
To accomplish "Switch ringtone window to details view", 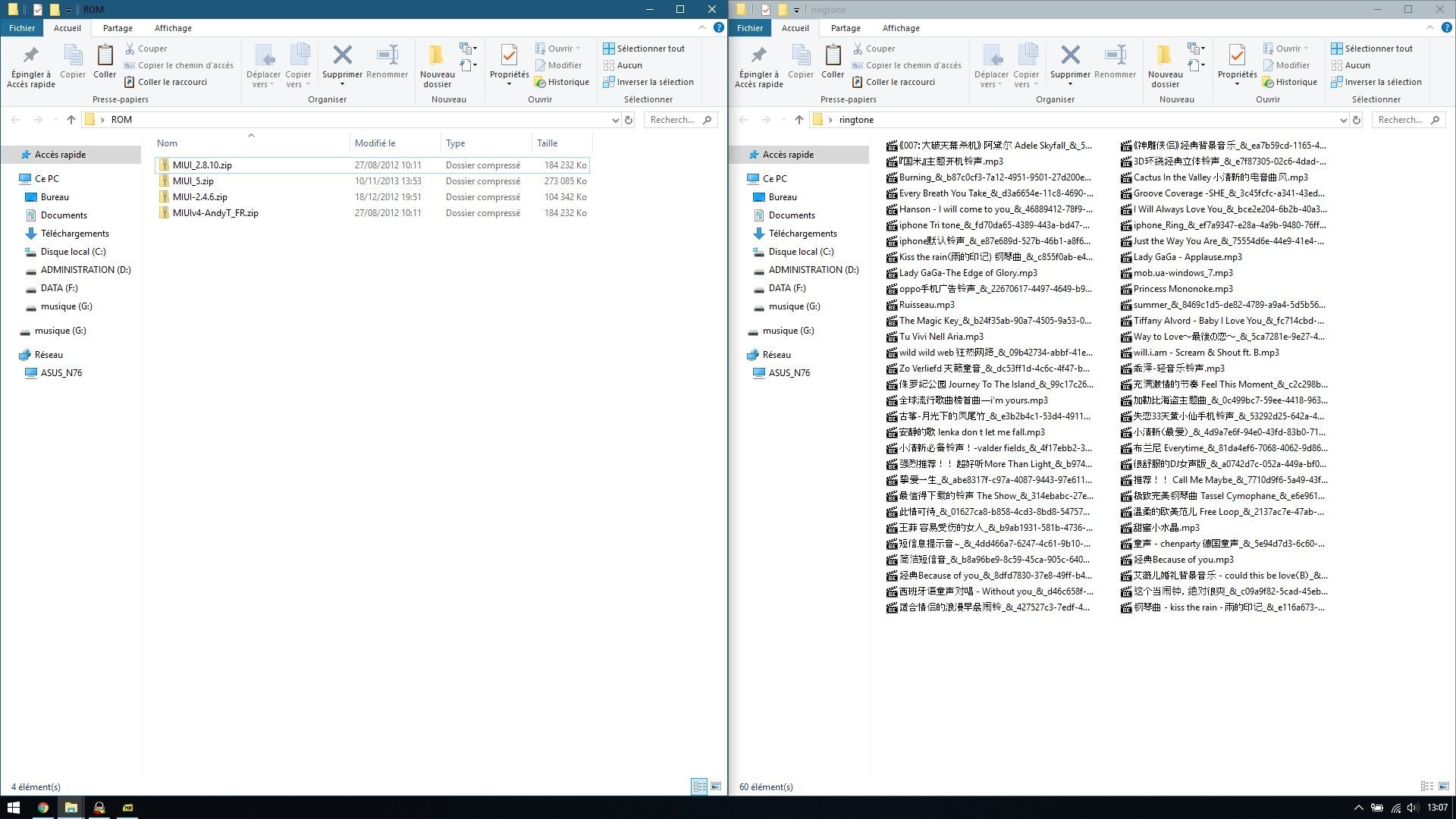I will (x=1426, y=786).
